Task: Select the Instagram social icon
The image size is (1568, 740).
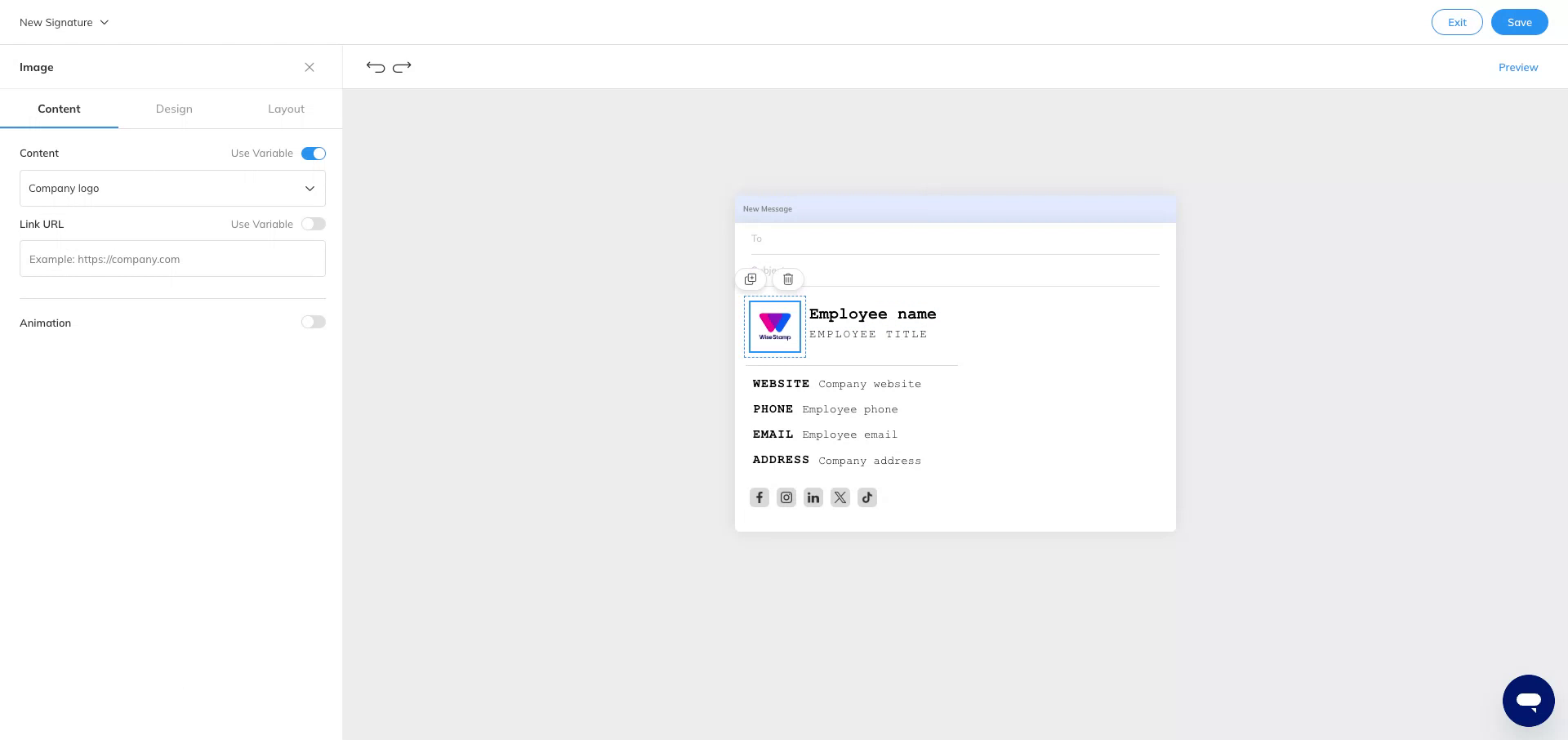Action: pyautogui.click(x=786, y=497)
